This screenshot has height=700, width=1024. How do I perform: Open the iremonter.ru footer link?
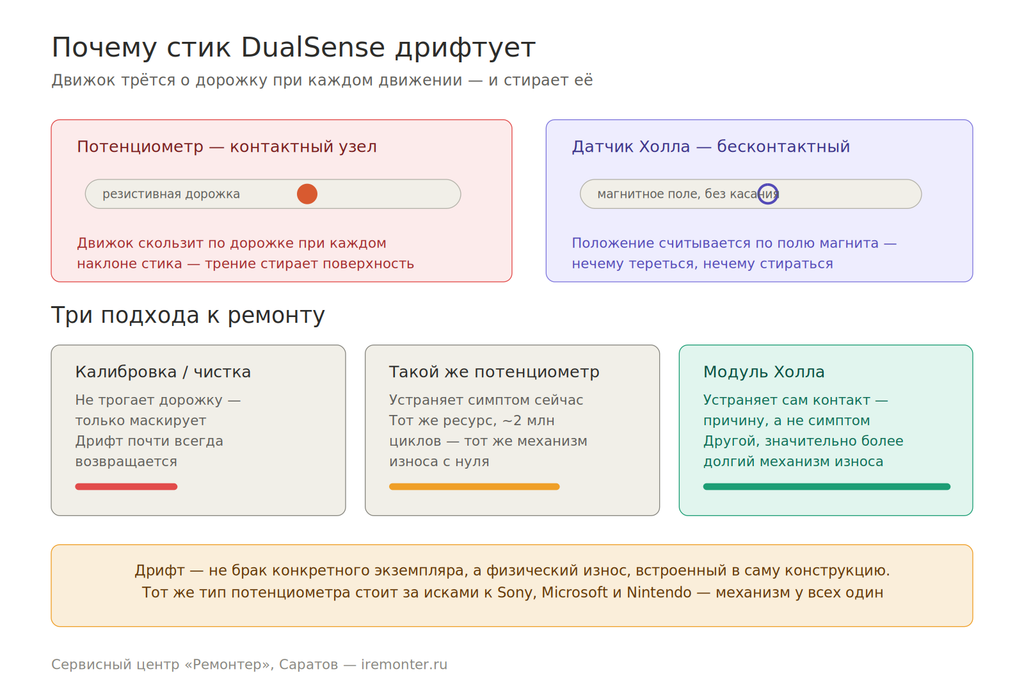tap(404, 665)
